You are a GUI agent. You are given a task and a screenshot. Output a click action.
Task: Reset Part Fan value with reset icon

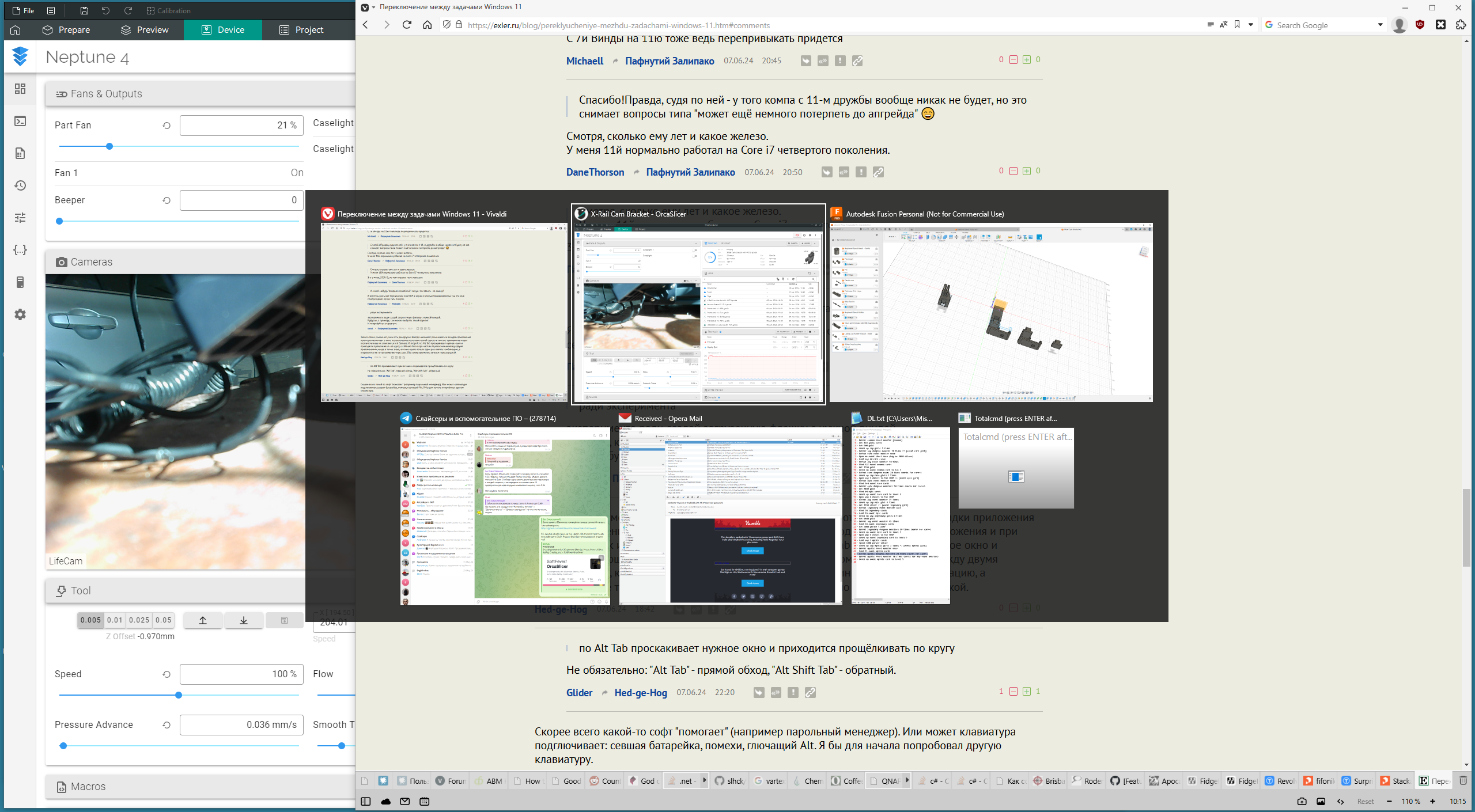167,125
